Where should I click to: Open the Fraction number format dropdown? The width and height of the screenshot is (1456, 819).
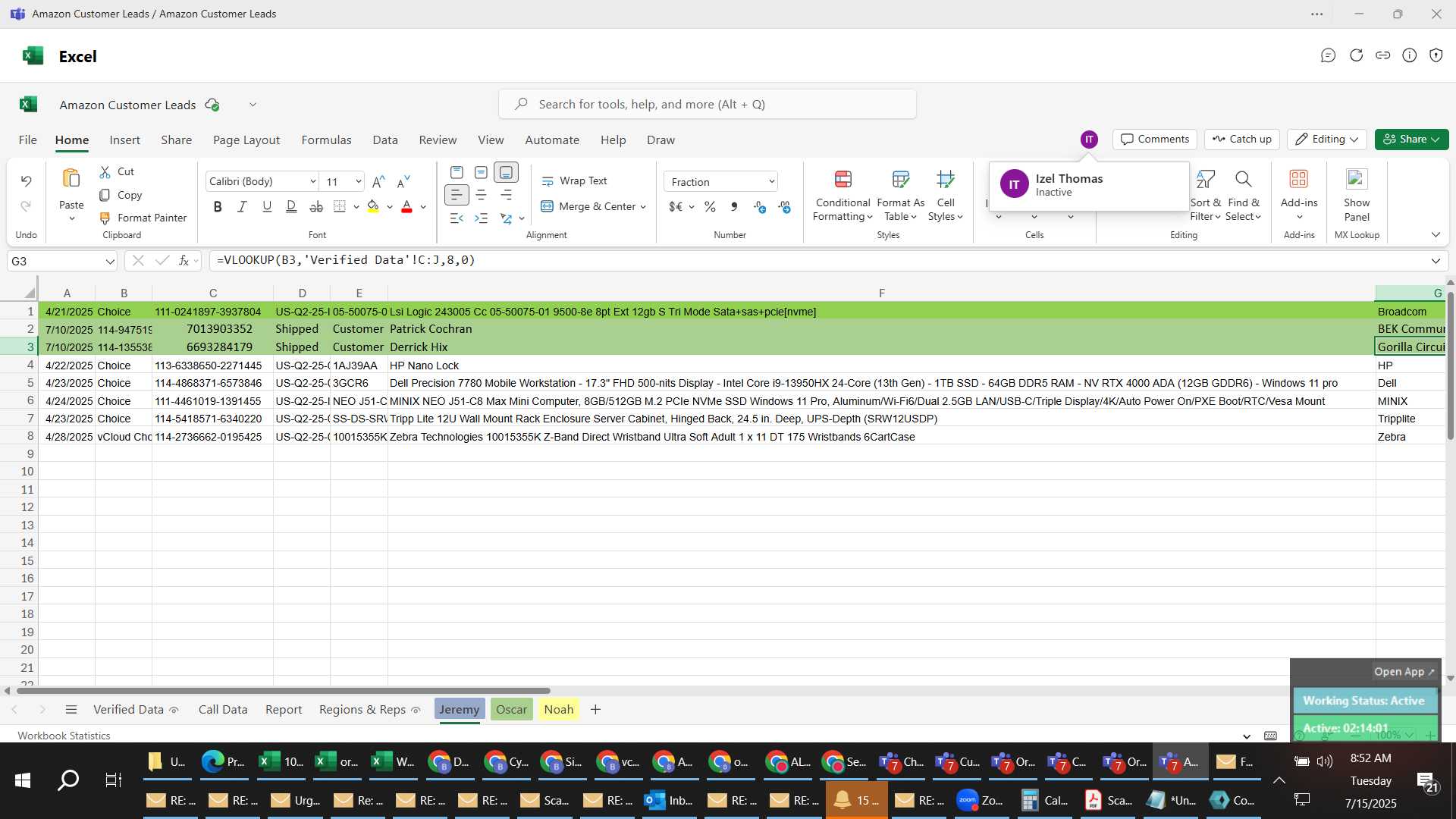(771, 182)
